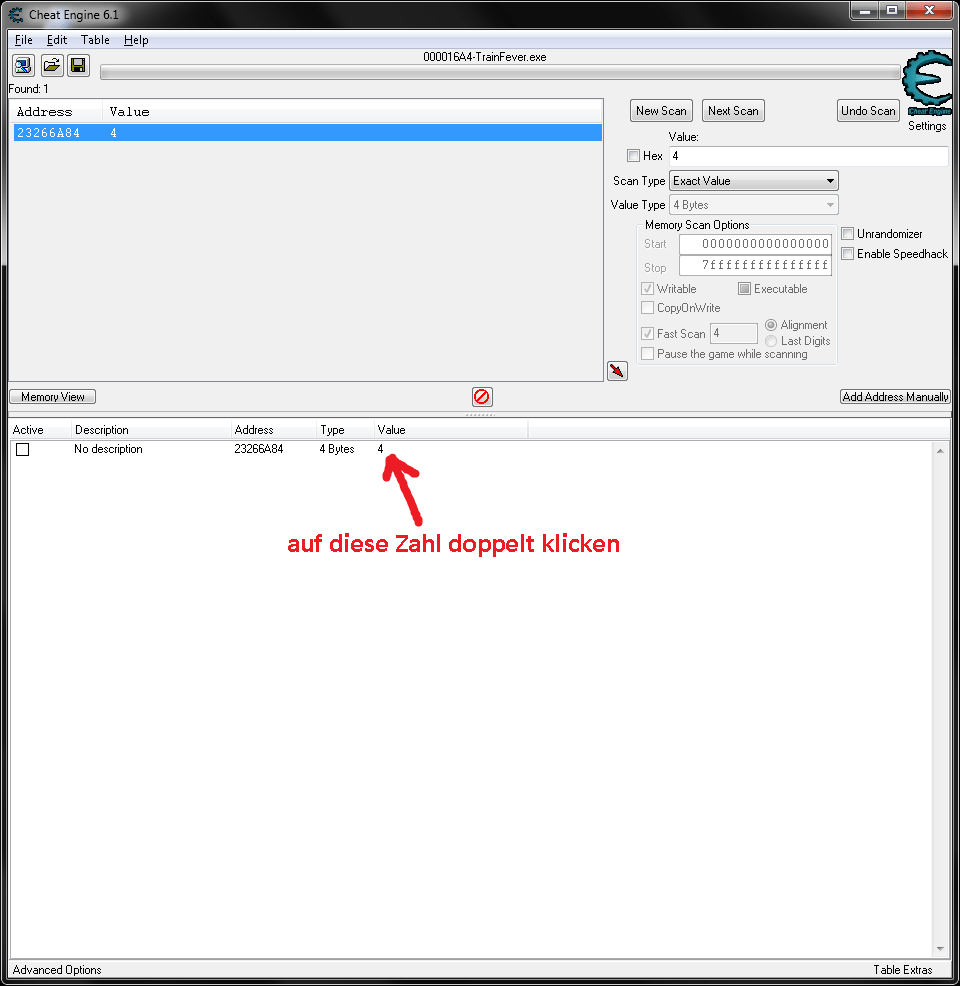The image size is (960, 986).
Task: Open the File menu
Action: point(24,40)
